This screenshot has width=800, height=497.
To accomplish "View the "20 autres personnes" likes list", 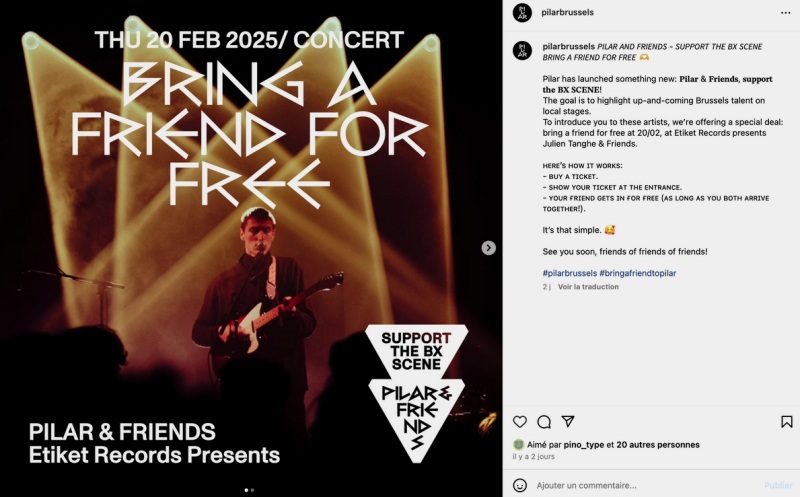I will (x=658, y=445).
